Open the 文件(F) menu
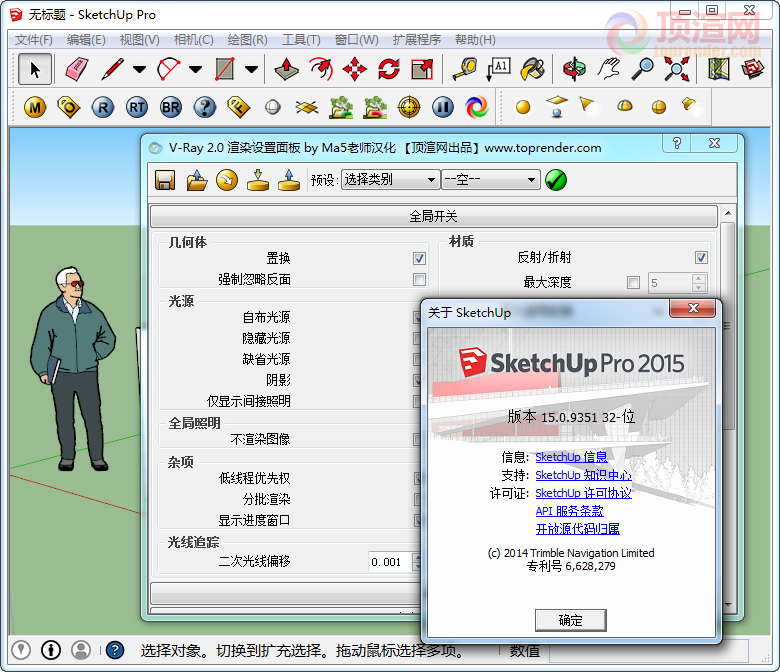The width and height of the screenshot is (780, 672). point(33,40)
